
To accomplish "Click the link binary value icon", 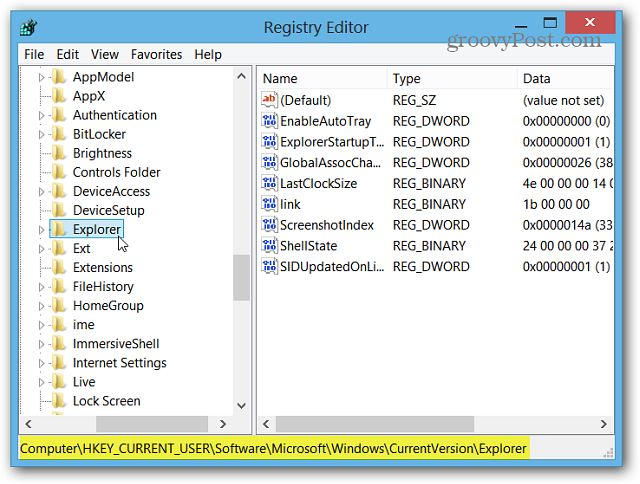I will [x=269, y=204].
